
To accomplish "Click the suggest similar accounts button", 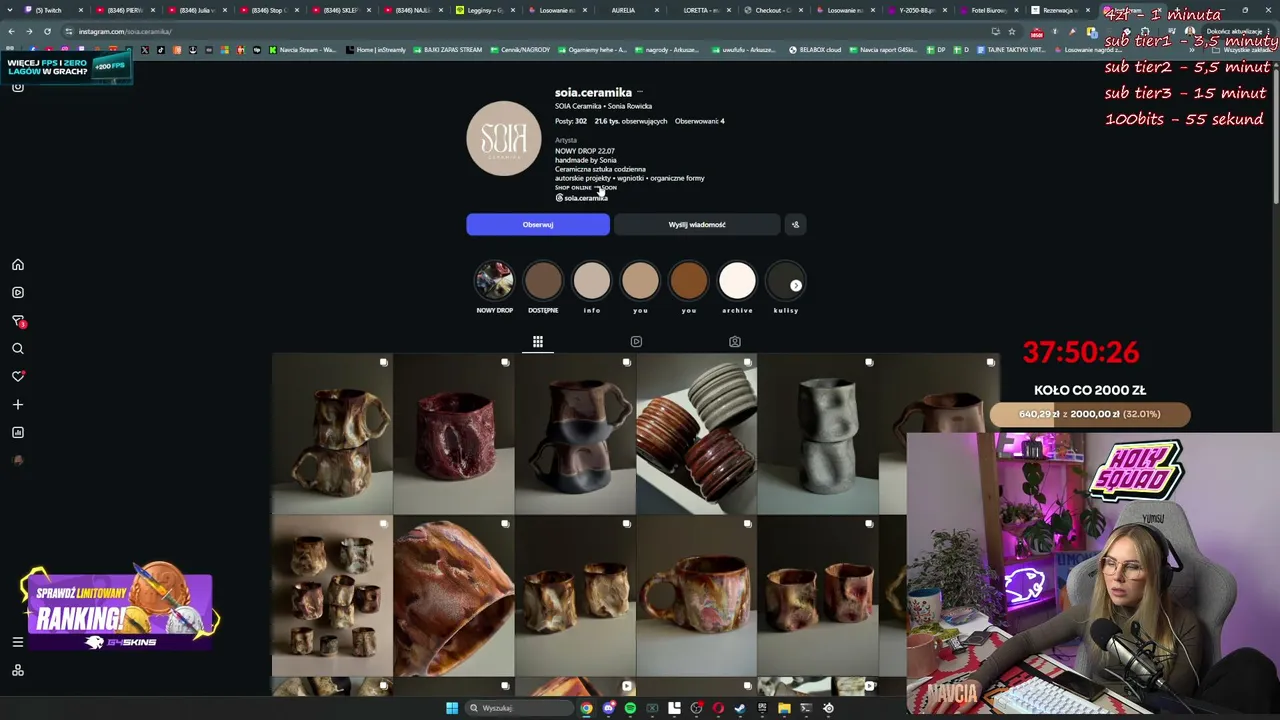I will coord(795,225).
